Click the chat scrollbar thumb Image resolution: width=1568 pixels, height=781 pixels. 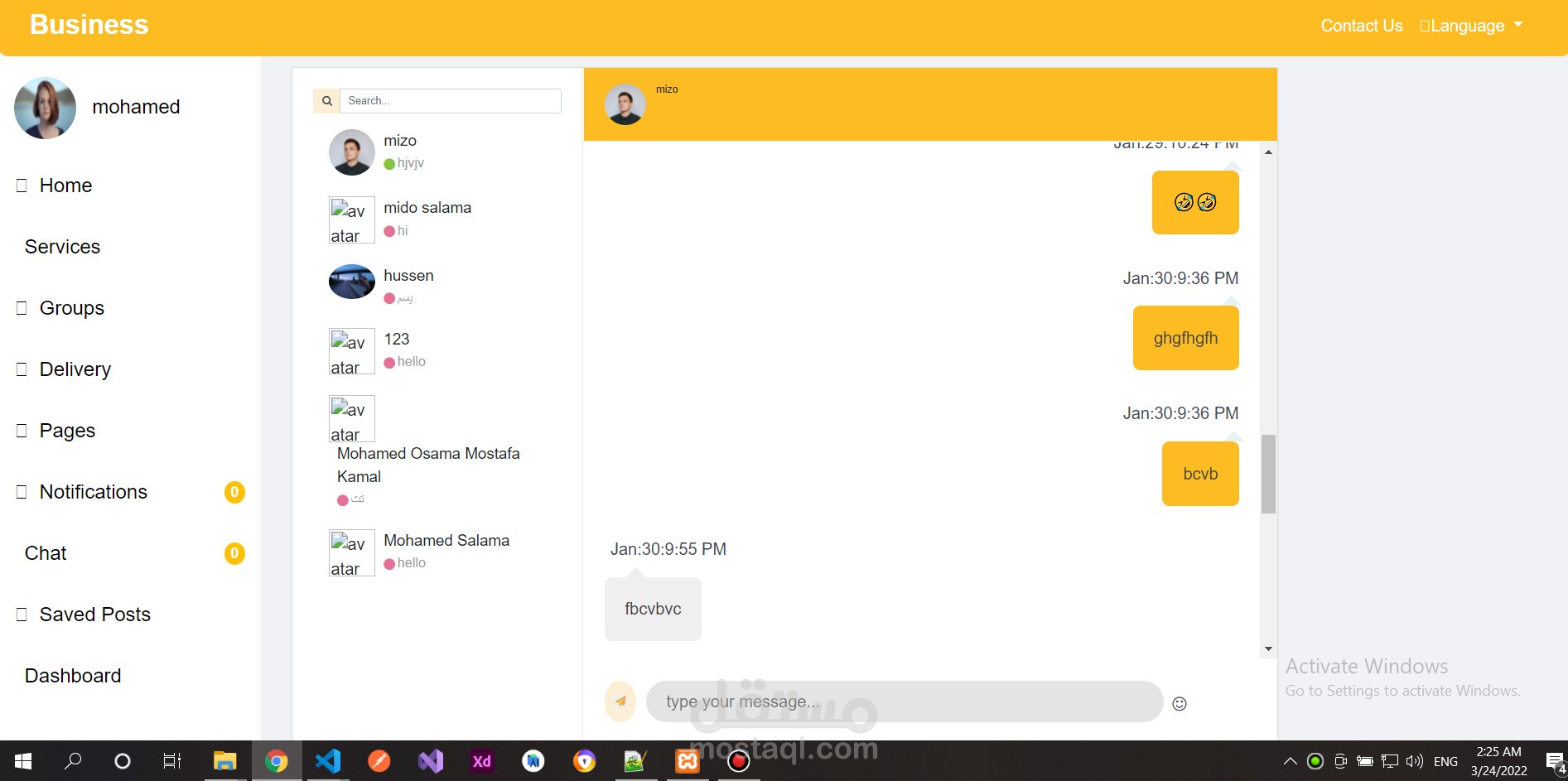[x=1268, y=474]
